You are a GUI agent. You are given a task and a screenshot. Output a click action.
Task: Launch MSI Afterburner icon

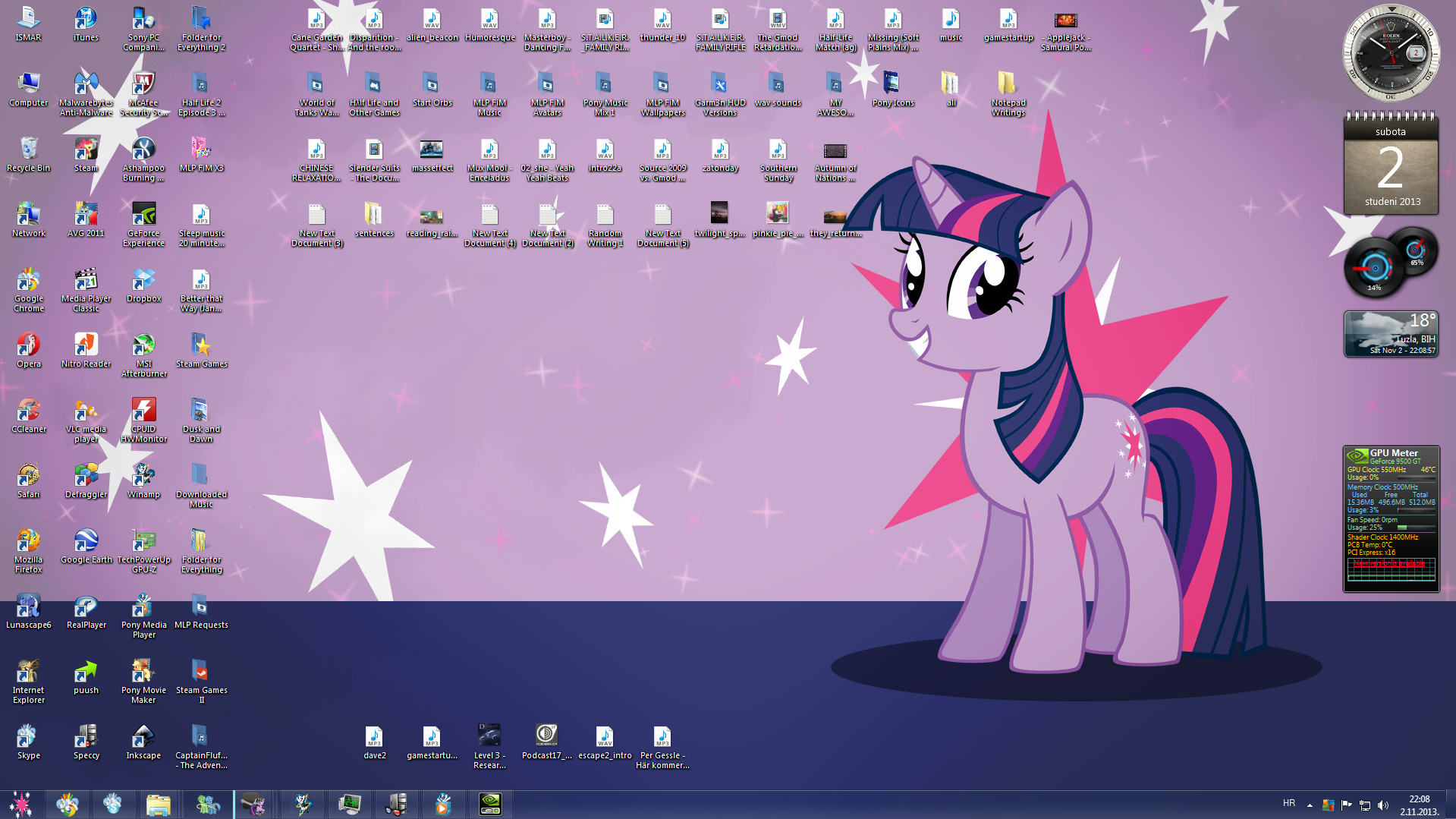pos(143,355)
